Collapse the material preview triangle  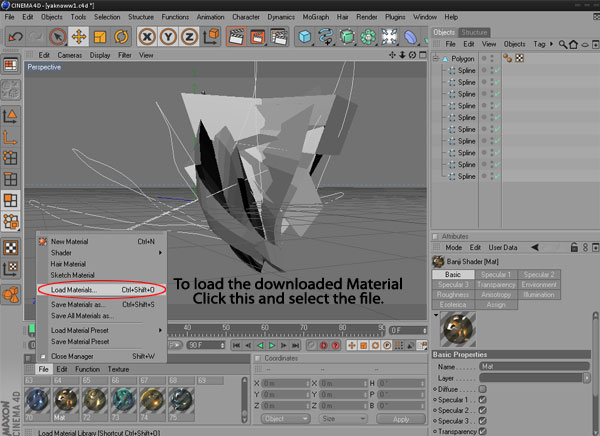436,315
